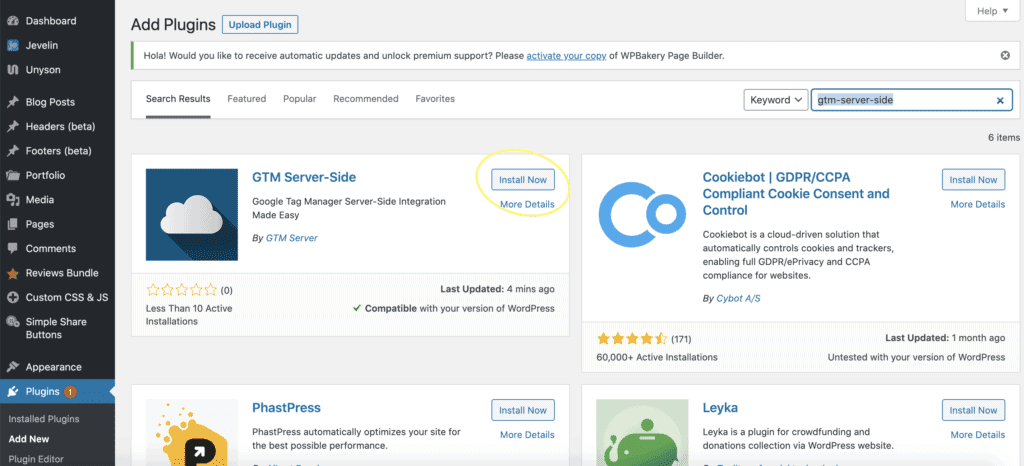Open Plugin Editor submenu item

coord(36,459)
